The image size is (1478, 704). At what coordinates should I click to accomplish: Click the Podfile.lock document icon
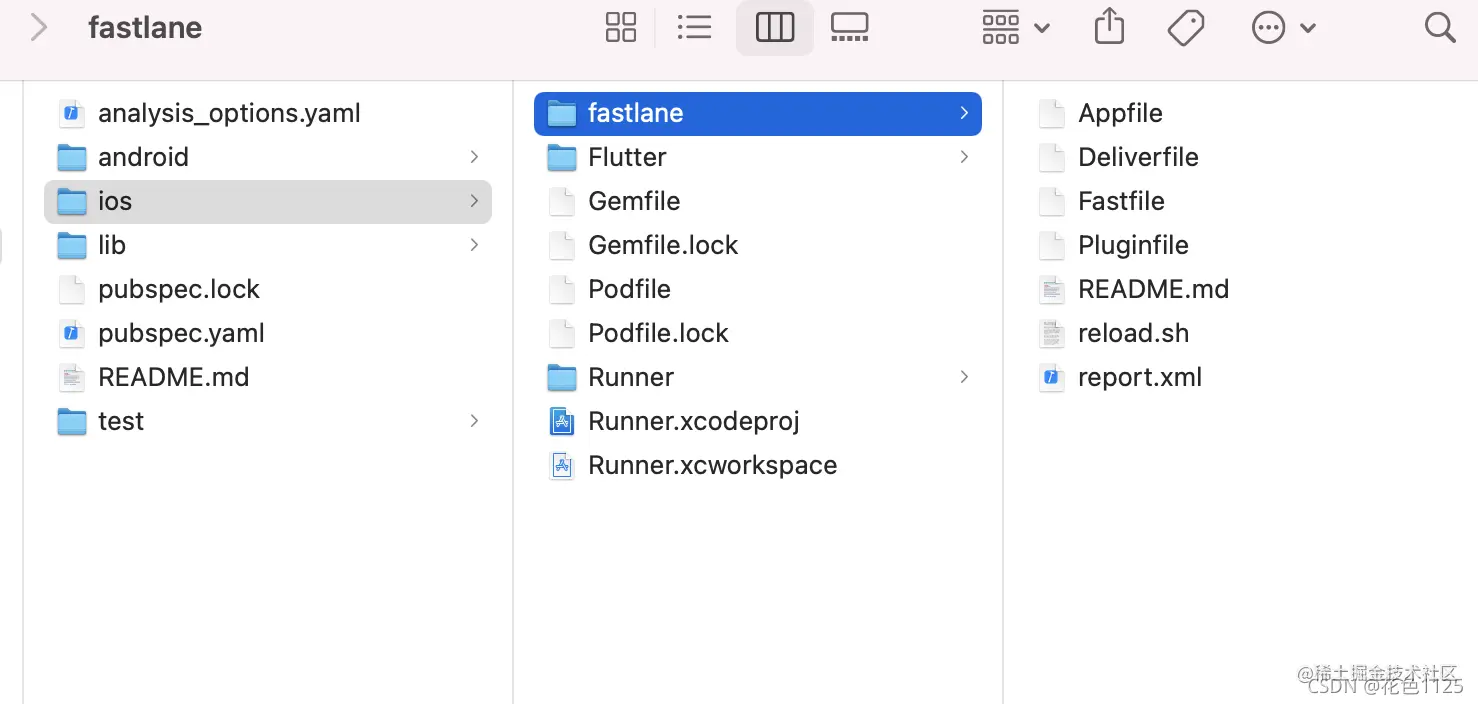pyautogui.click(x=562, y=333)
